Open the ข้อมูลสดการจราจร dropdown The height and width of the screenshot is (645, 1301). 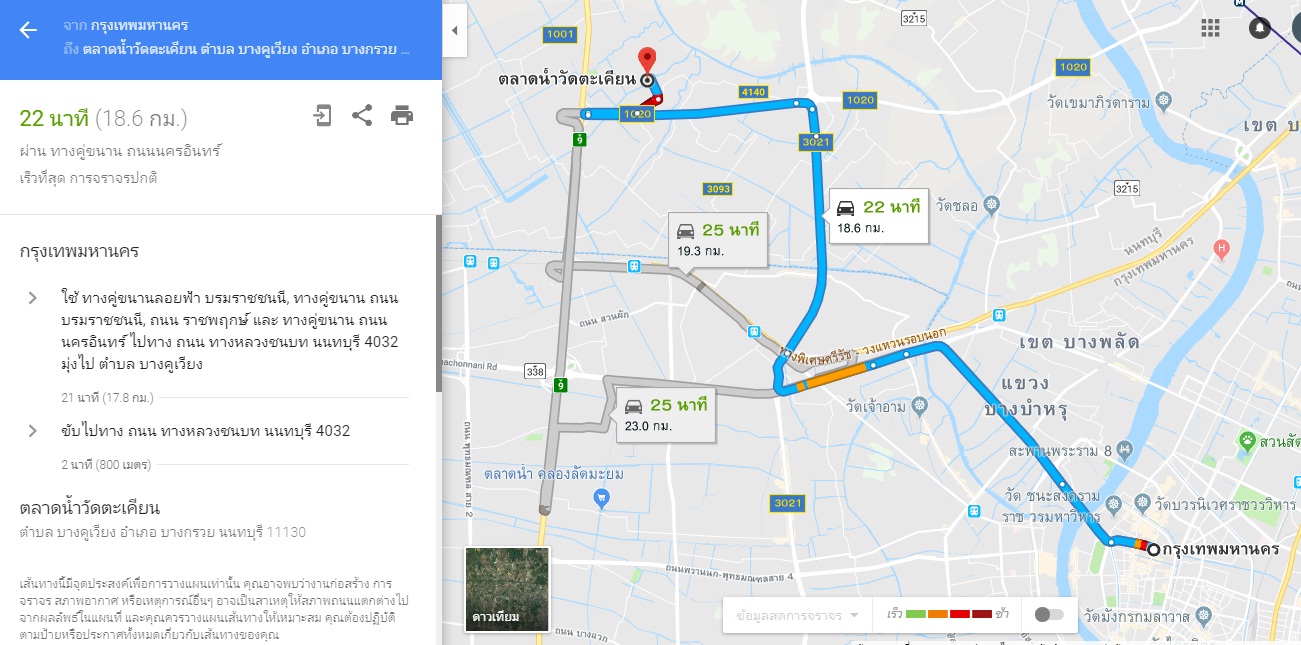(x=797, y=615)
